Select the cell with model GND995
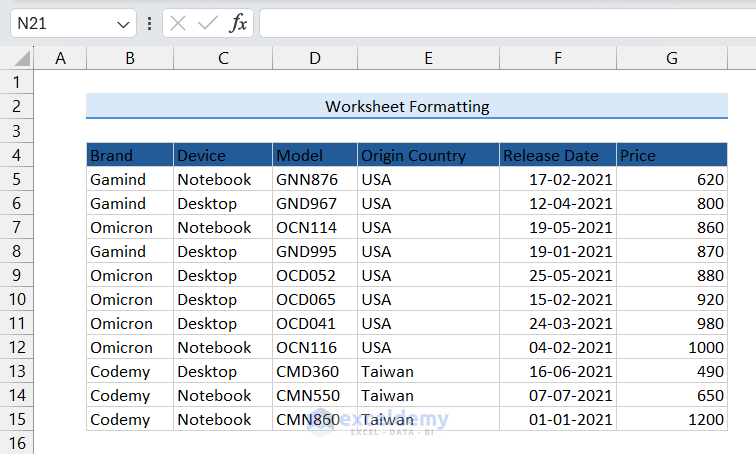This screenshot has width=756, height=454. pos(315,251)
